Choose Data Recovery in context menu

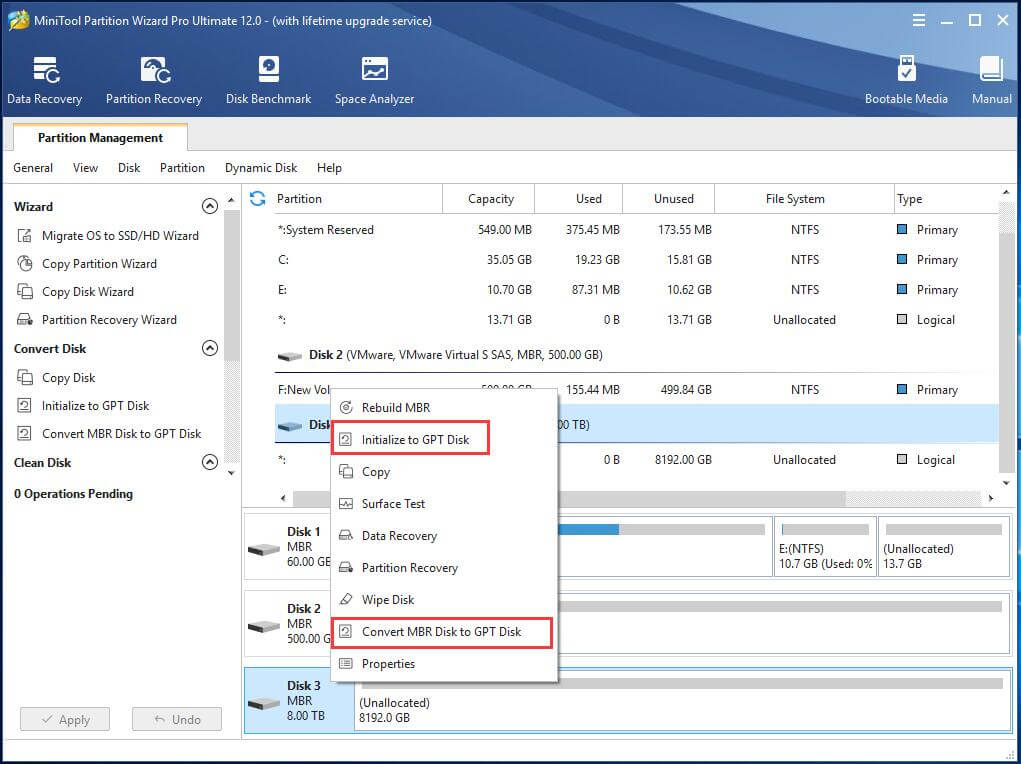coord(444,535)
